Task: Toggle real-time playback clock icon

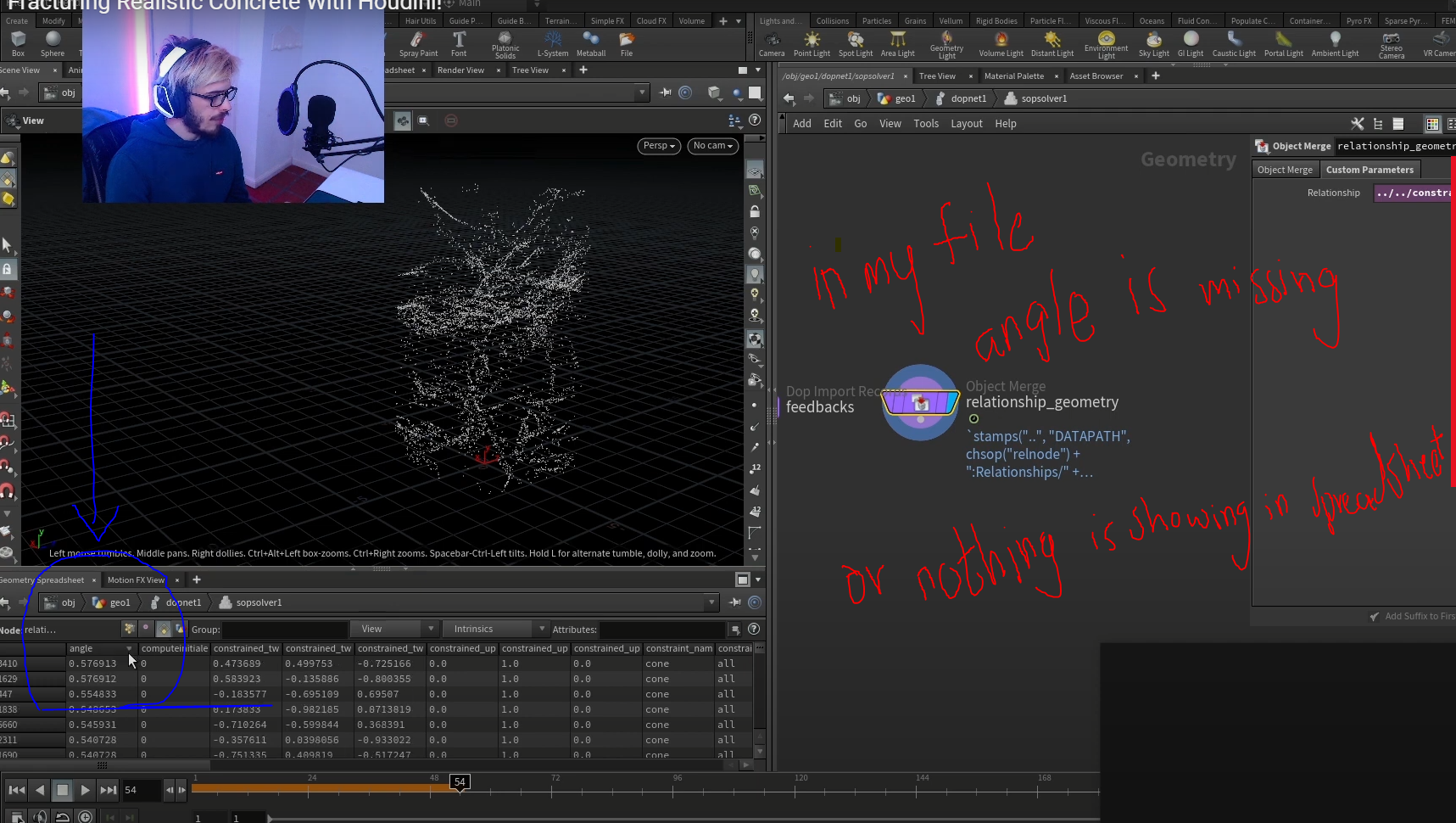Action: [x=85, y=817]
